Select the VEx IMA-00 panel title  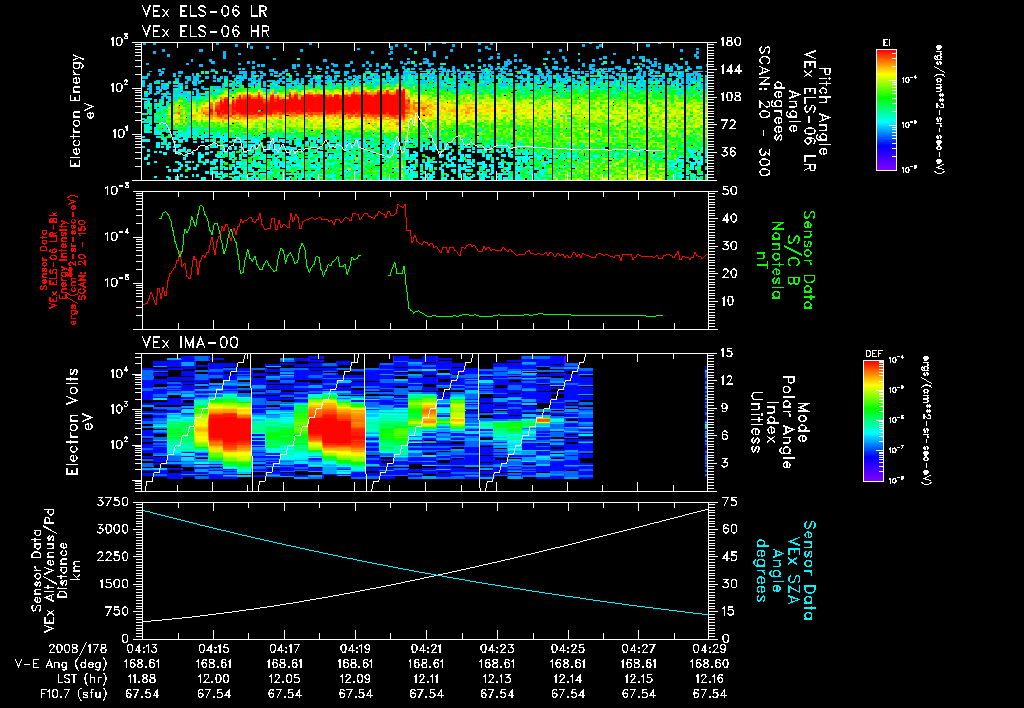[191, 343]
